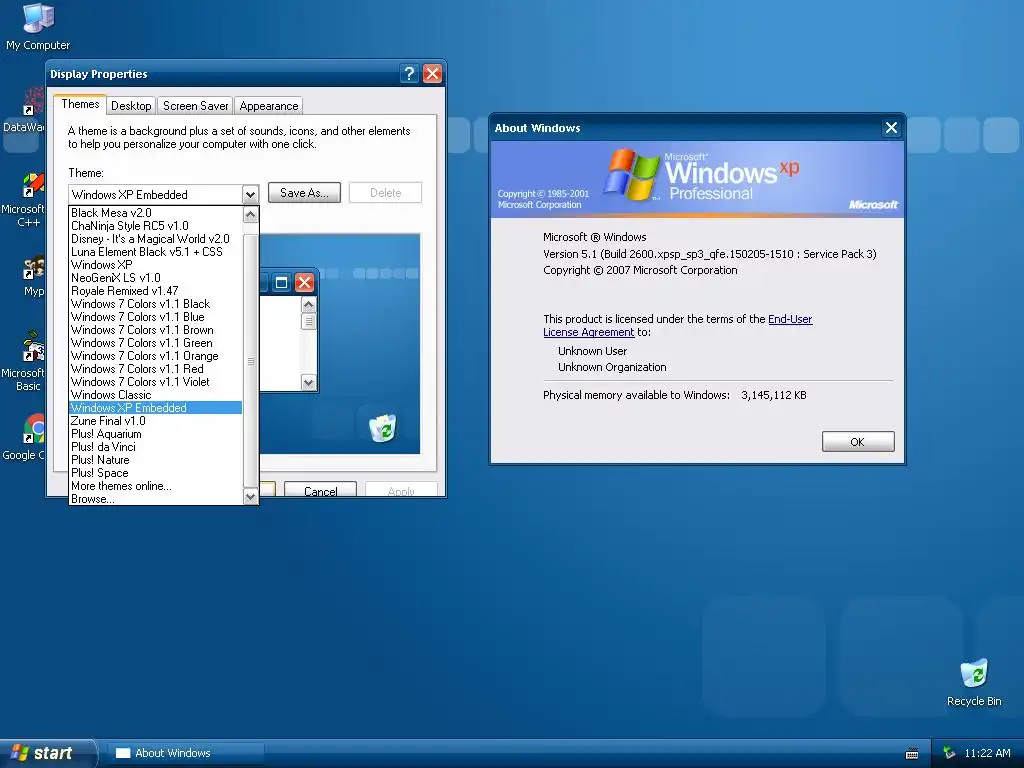Click the theme list scrollbar thumb
1024x768 pixels.
tap(250, 361)
